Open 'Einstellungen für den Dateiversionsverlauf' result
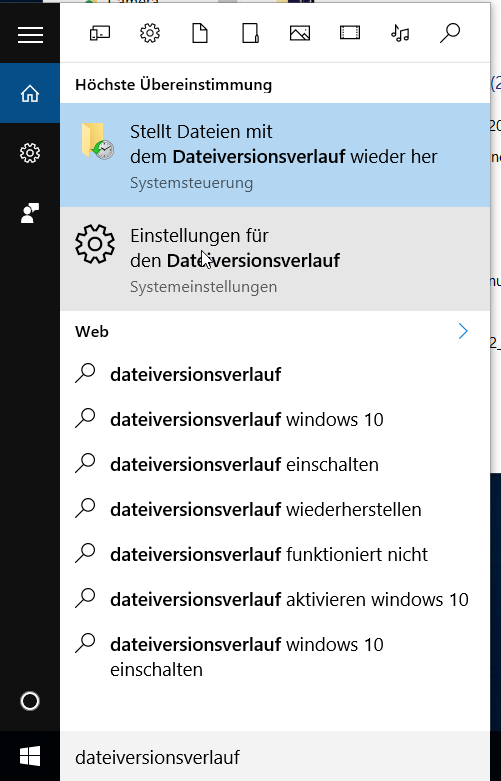 coord(275,259)
